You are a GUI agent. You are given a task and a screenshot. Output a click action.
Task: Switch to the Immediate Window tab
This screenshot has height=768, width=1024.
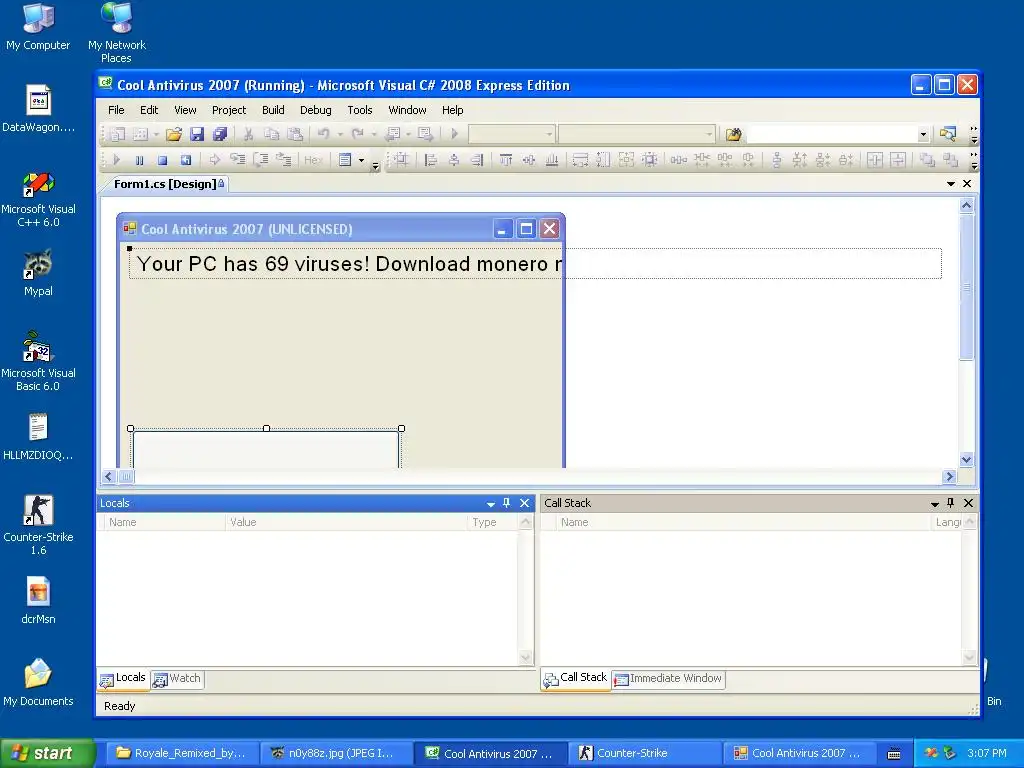pyautogui.click(x=669, y=679)
